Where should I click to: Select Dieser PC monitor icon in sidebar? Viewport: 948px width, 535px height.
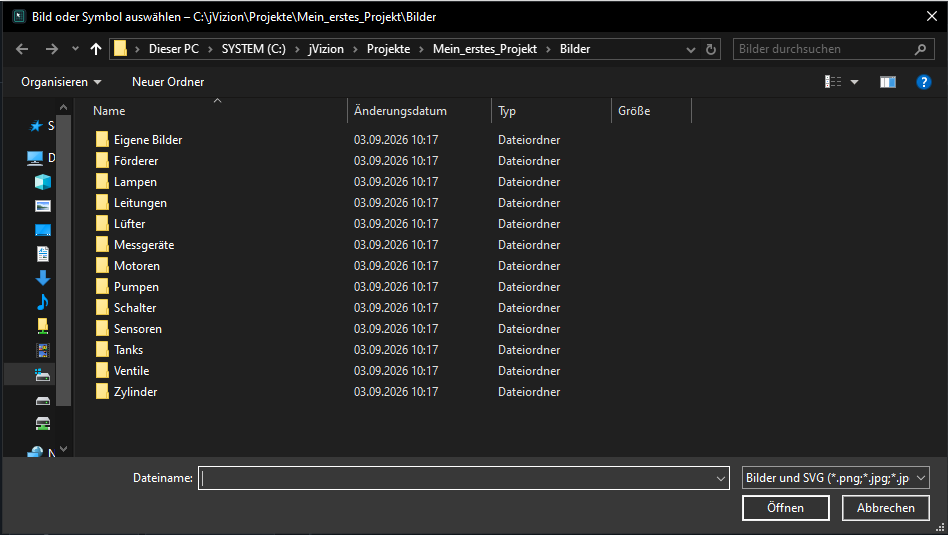[35, 158]
